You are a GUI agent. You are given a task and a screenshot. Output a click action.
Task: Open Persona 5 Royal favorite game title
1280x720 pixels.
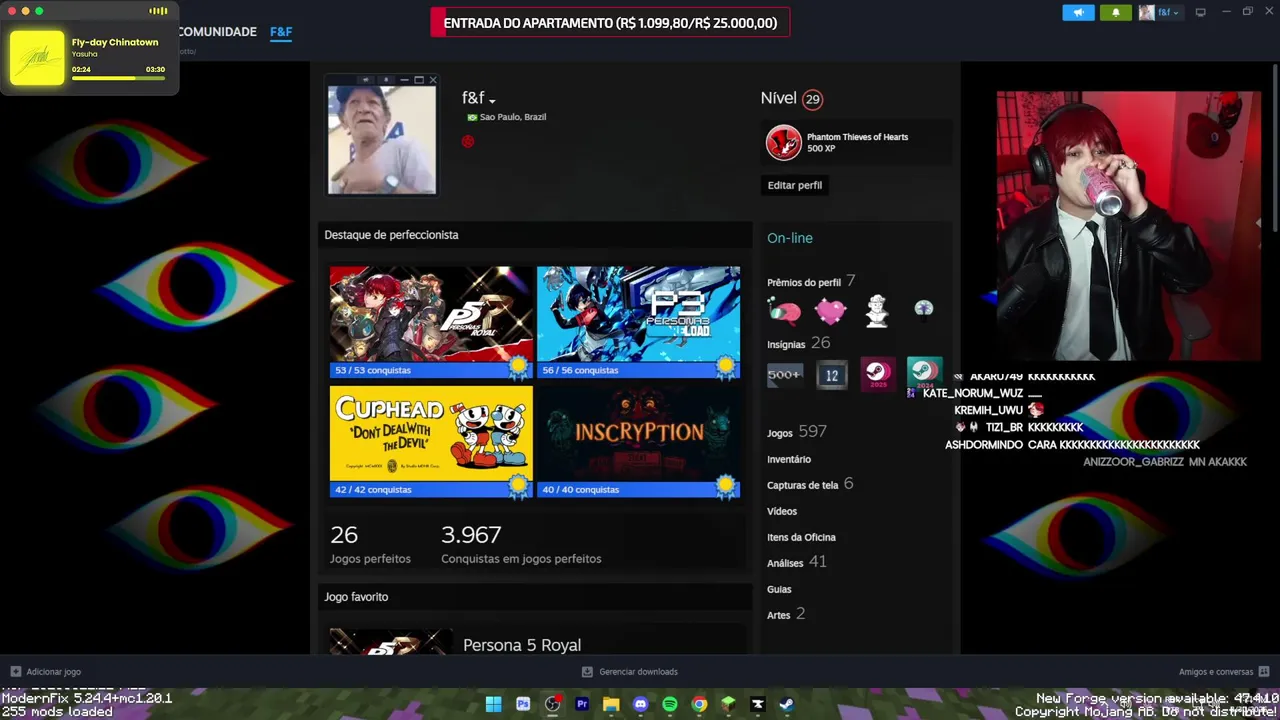(522, 645)
